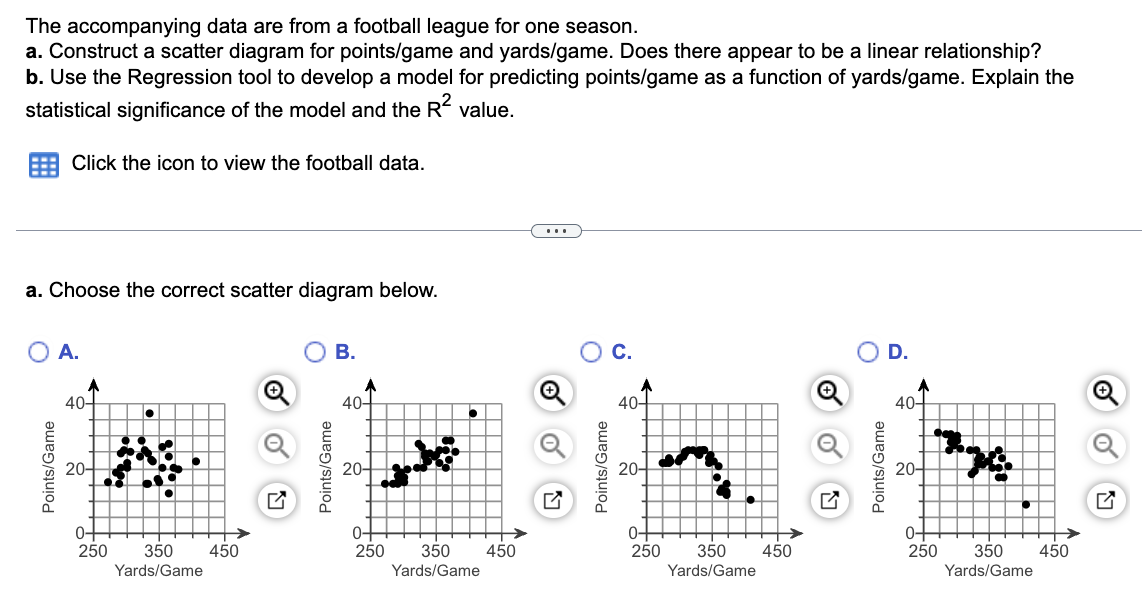Click the zoom-out magnifier beside diagram A
Viewport: 1142px width, 600px height.
tap(276, 444)
